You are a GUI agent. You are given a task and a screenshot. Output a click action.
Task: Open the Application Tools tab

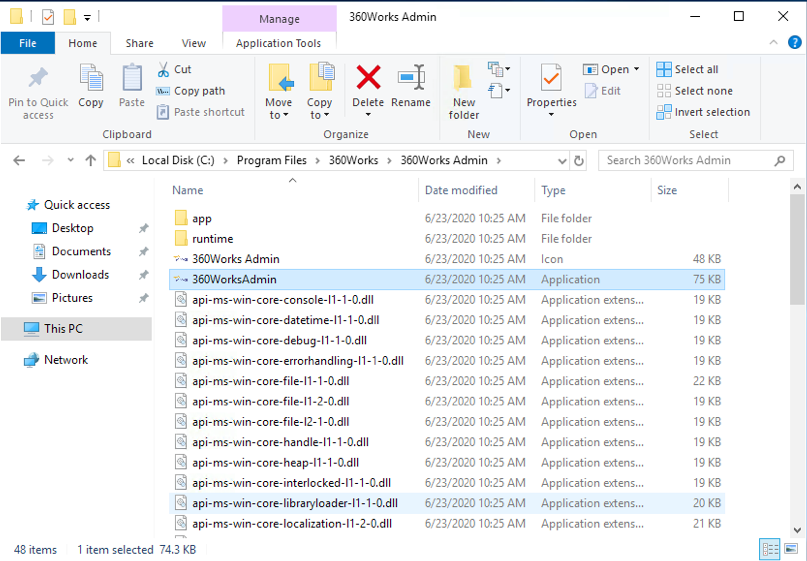point(278,43)
